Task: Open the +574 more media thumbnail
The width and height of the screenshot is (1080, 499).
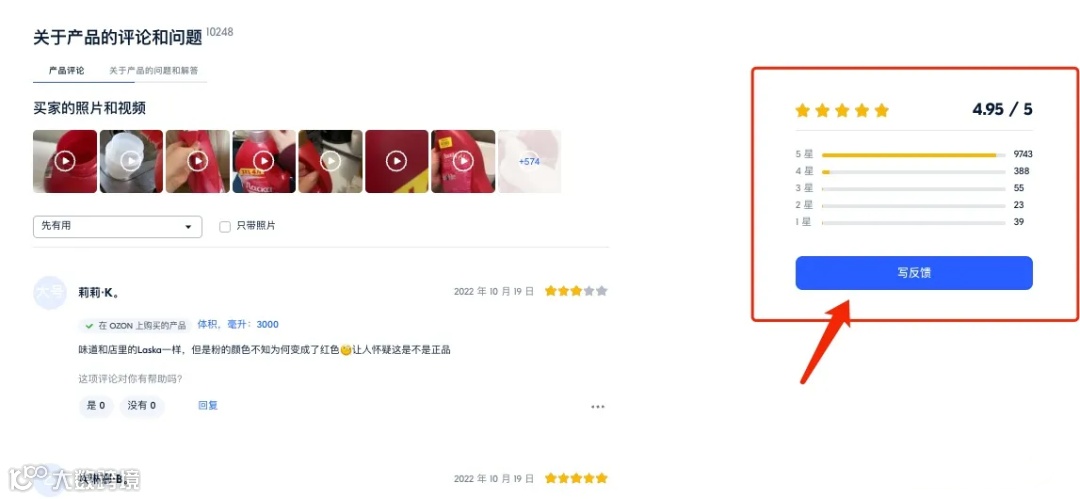Action: pyautogui.click(x=529, y=161)
